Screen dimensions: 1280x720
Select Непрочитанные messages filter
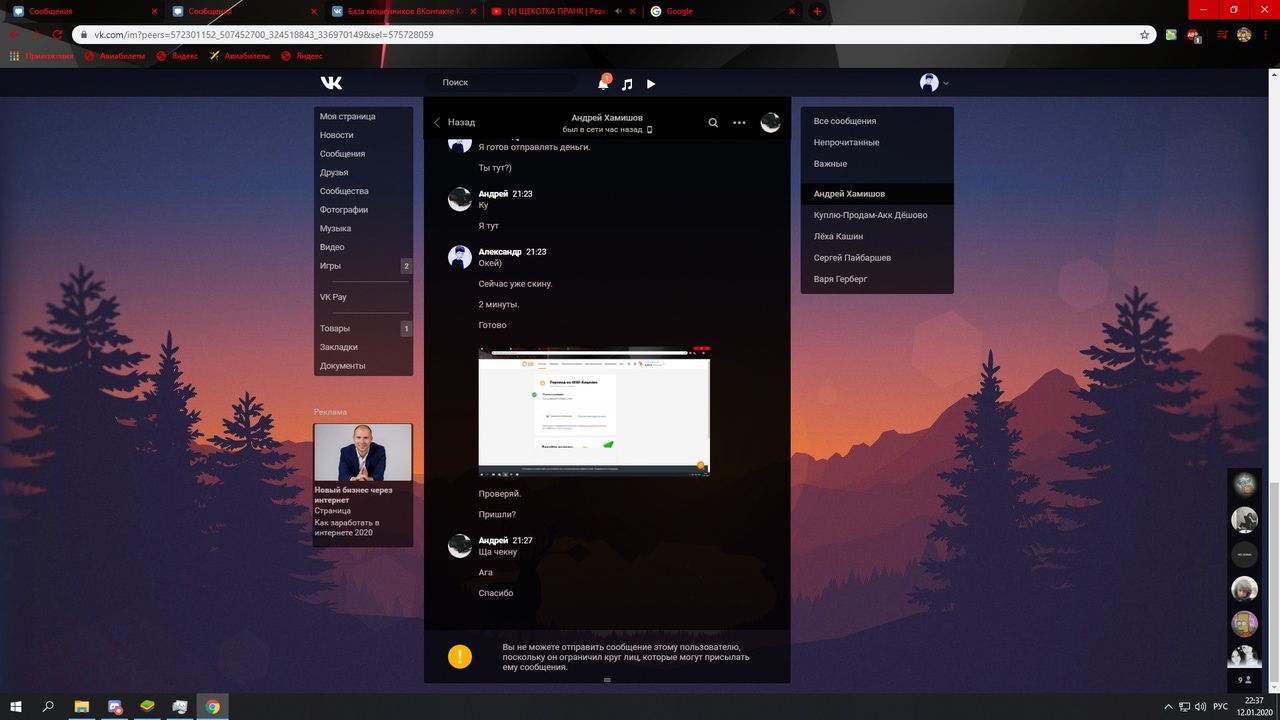846,142
